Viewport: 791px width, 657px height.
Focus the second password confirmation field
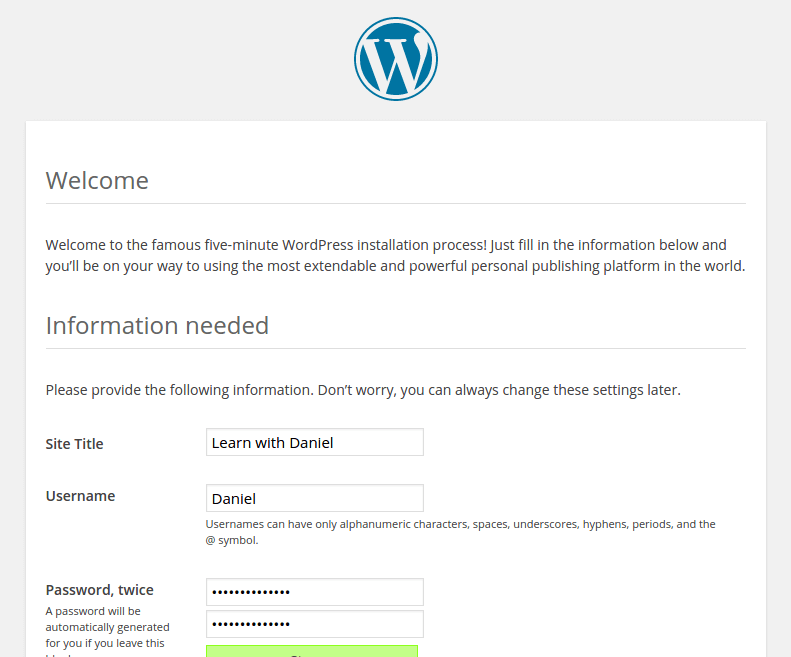pyautogui.click(x=314, y=624)
